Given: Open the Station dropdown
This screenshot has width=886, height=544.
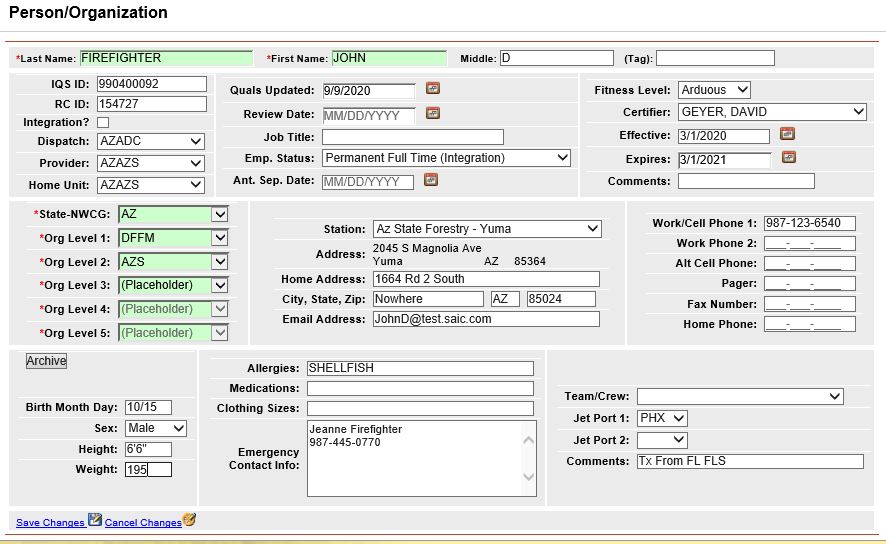Looking at the screenshot, I should click(487, 229).
